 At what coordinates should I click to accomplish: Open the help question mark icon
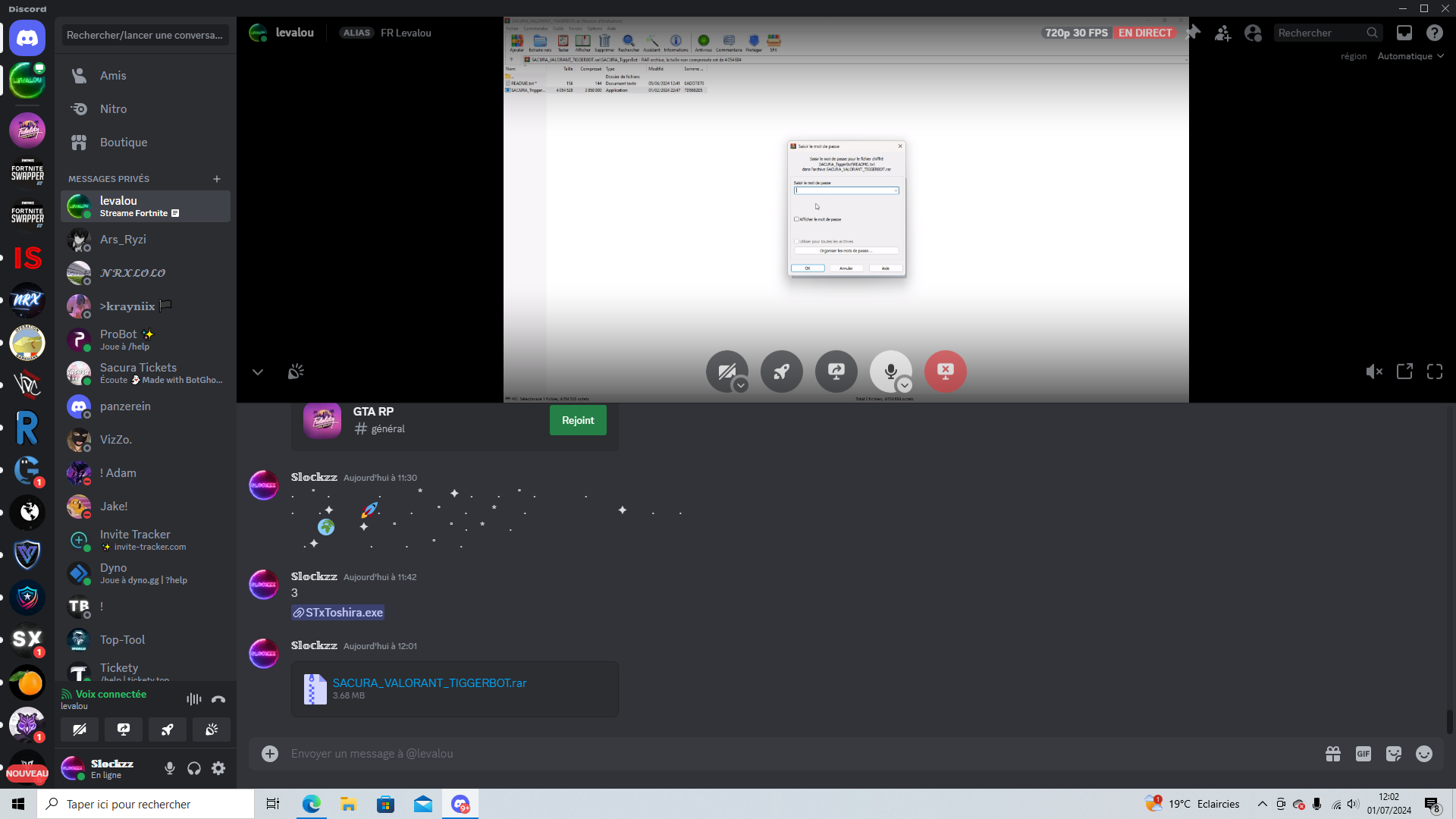pos(1435,33)
